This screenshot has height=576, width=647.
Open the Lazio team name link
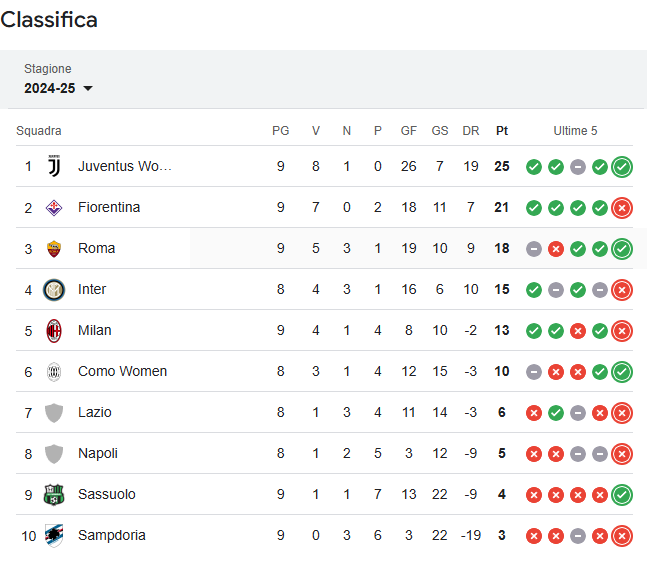[94, 413]
